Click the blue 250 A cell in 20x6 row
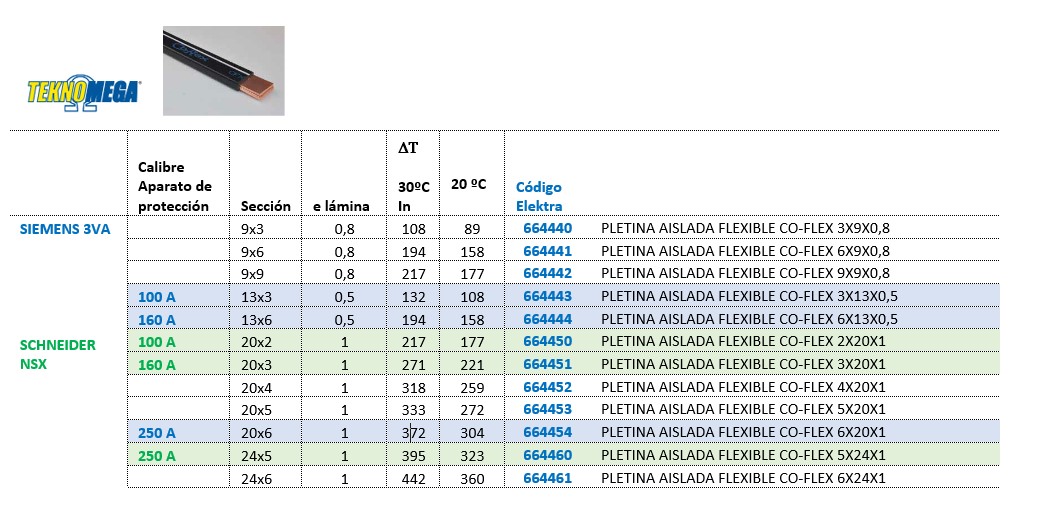 [x=156, y=433]
